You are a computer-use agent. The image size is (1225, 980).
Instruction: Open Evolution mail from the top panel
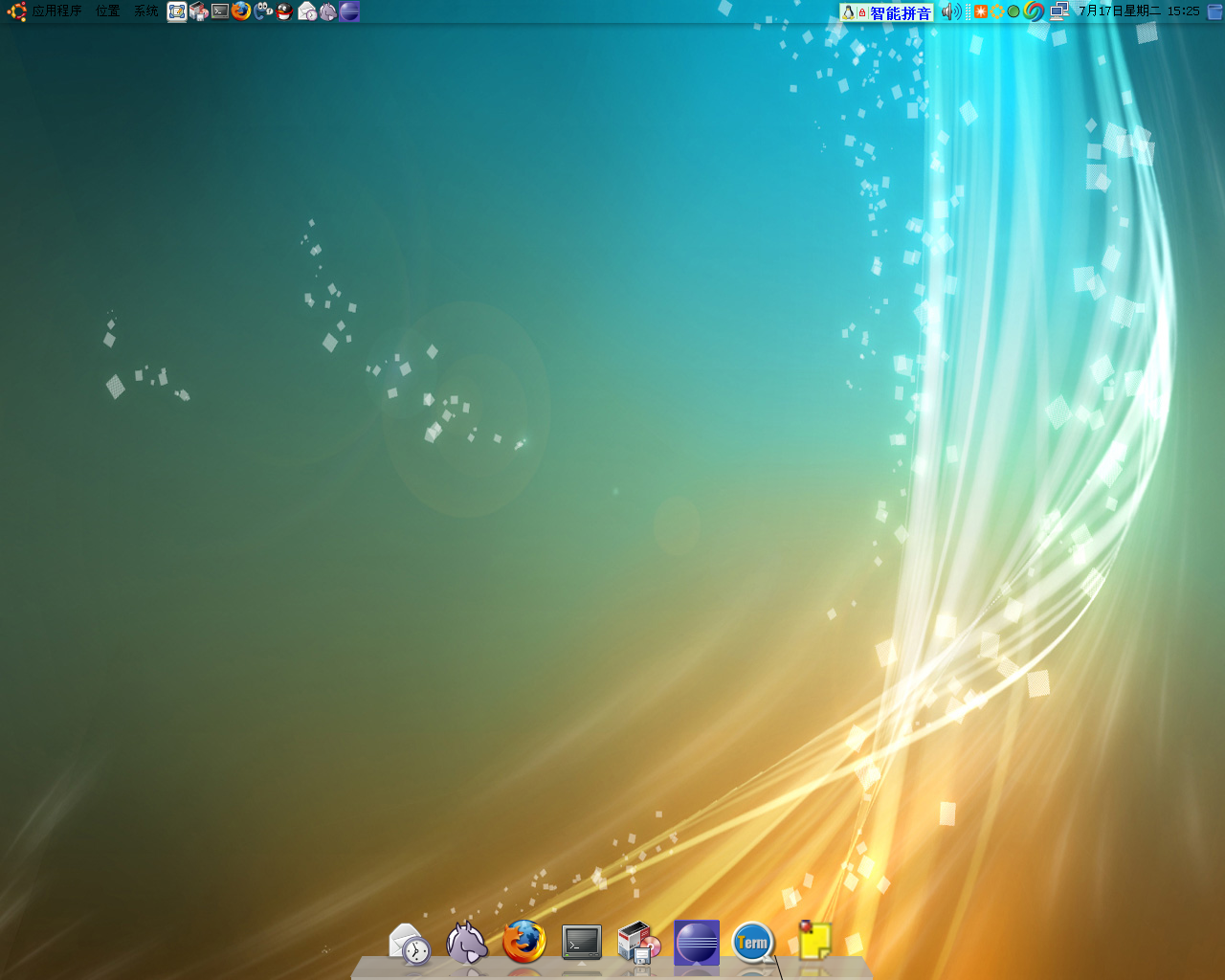click(x=306, y=11)
